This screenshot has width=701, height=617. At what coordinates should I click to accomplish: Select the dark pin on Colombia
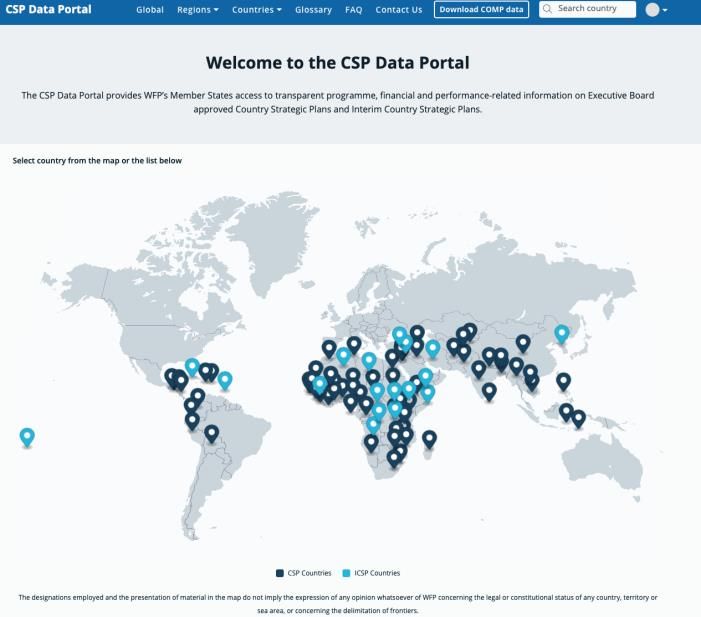click(198, 397)
